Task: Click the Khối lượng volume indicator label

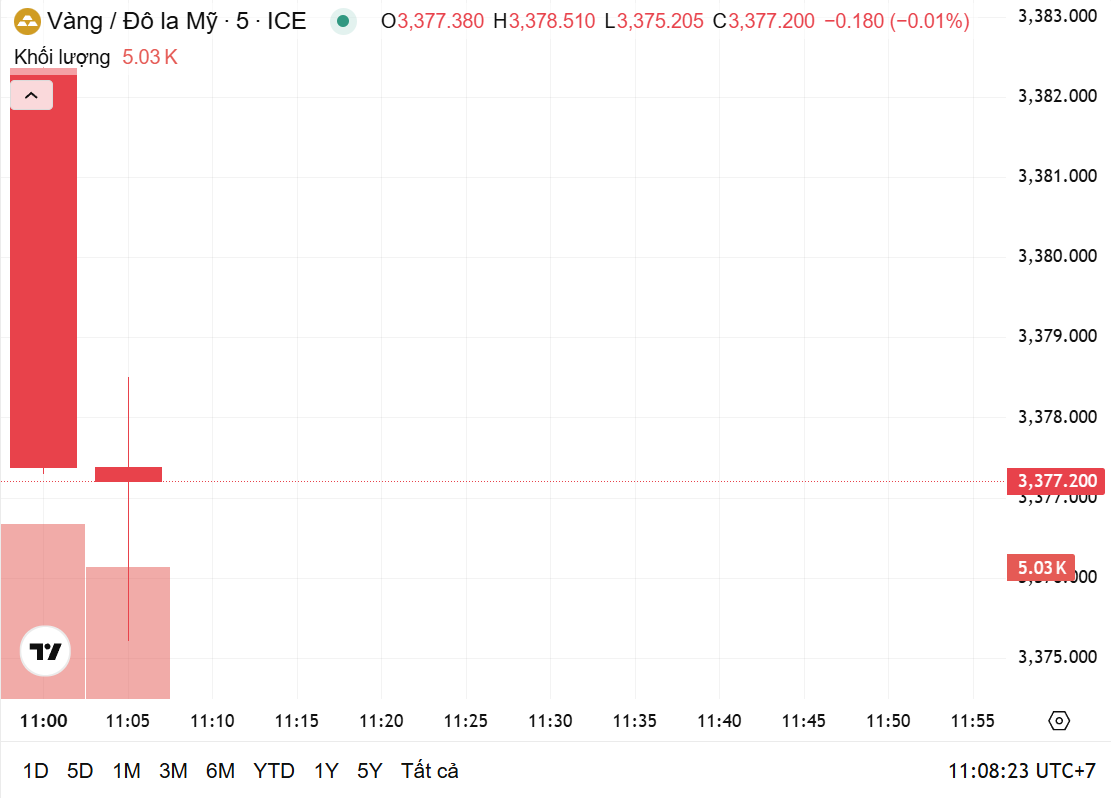Action: (x=62, y=57)
